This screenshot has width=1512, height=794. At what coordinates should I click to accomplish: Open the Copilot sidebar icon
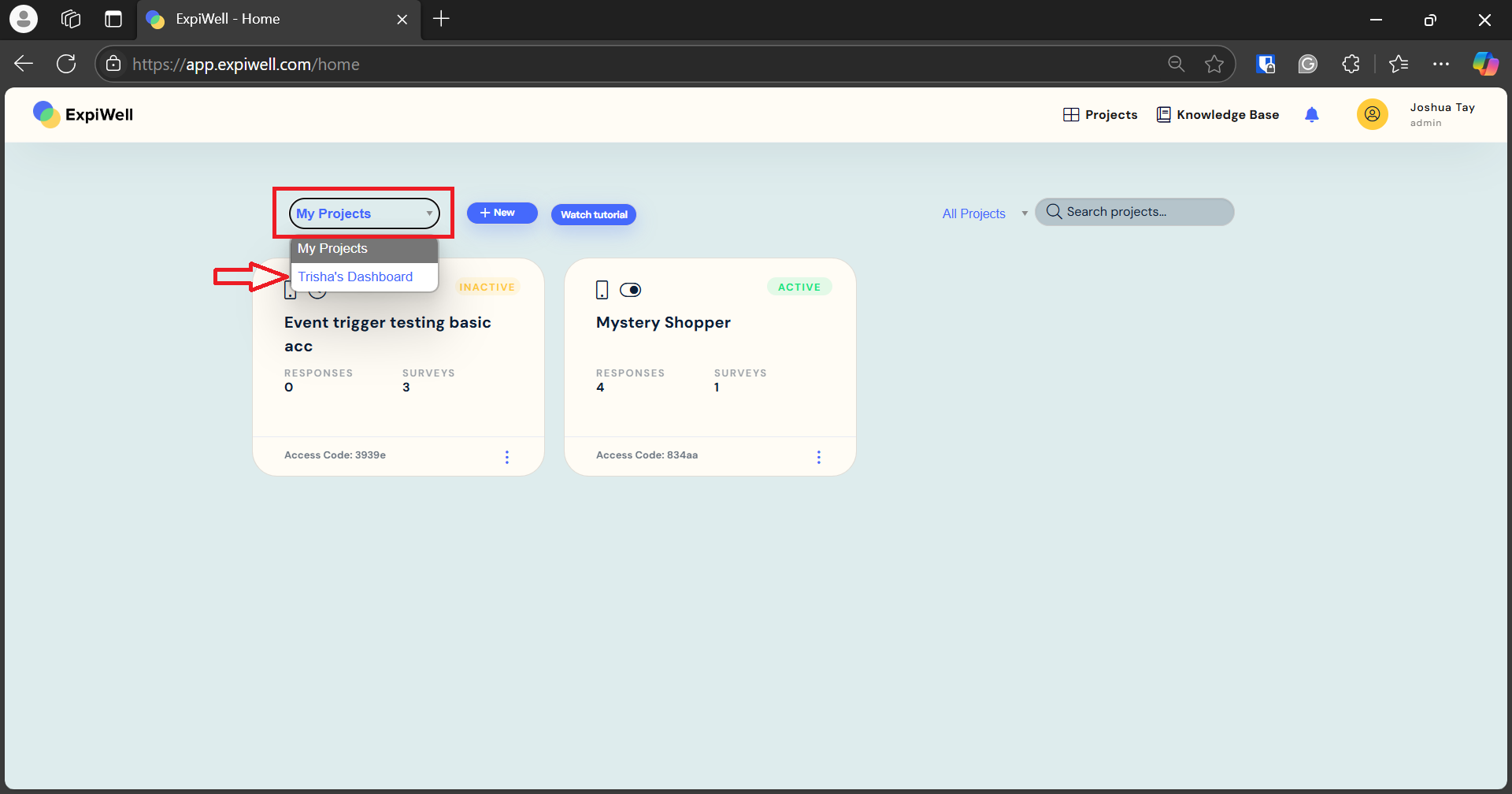coord(1485,64)
